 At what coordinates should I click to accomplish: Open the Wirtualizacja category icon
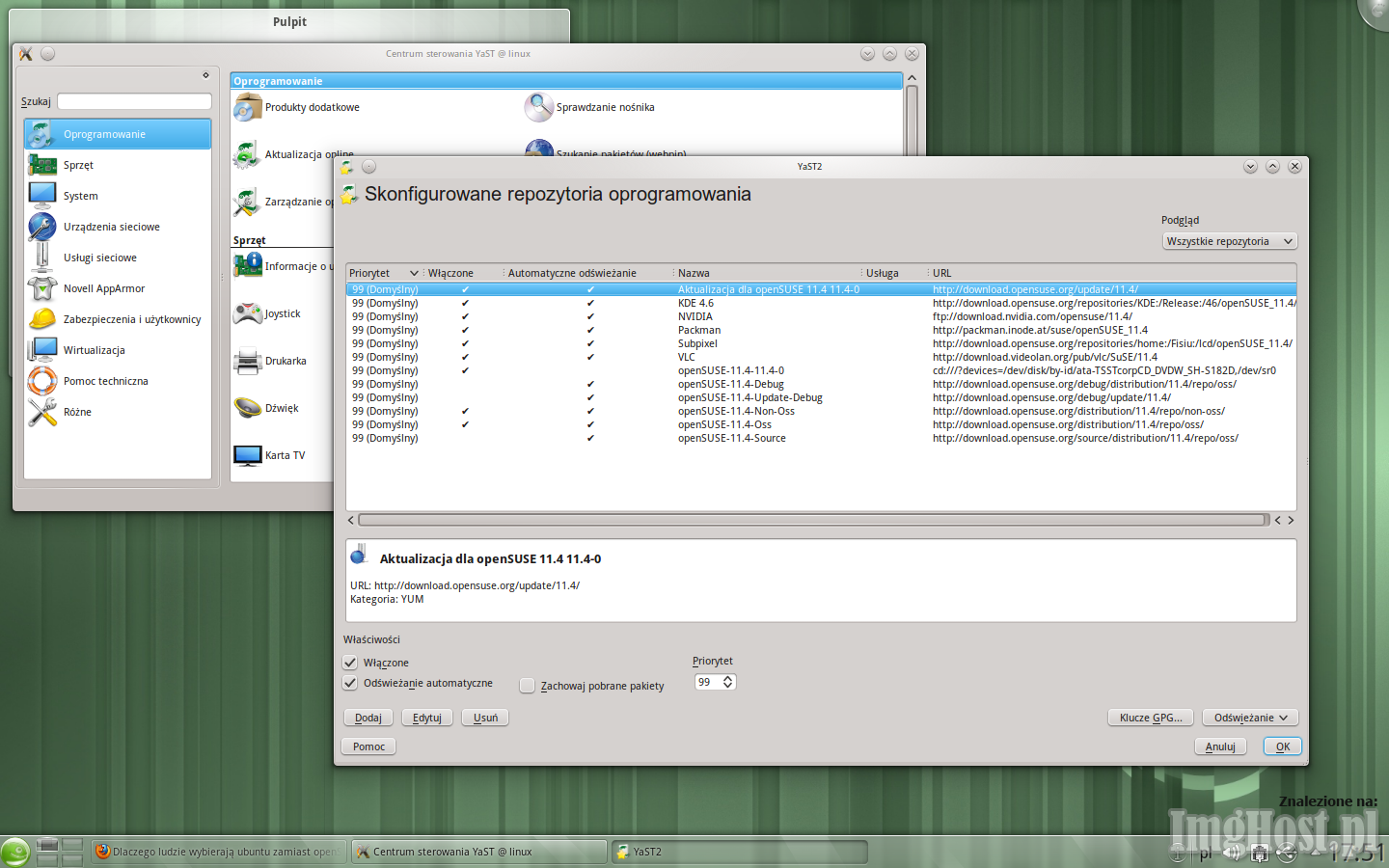(x=42, y=350)
